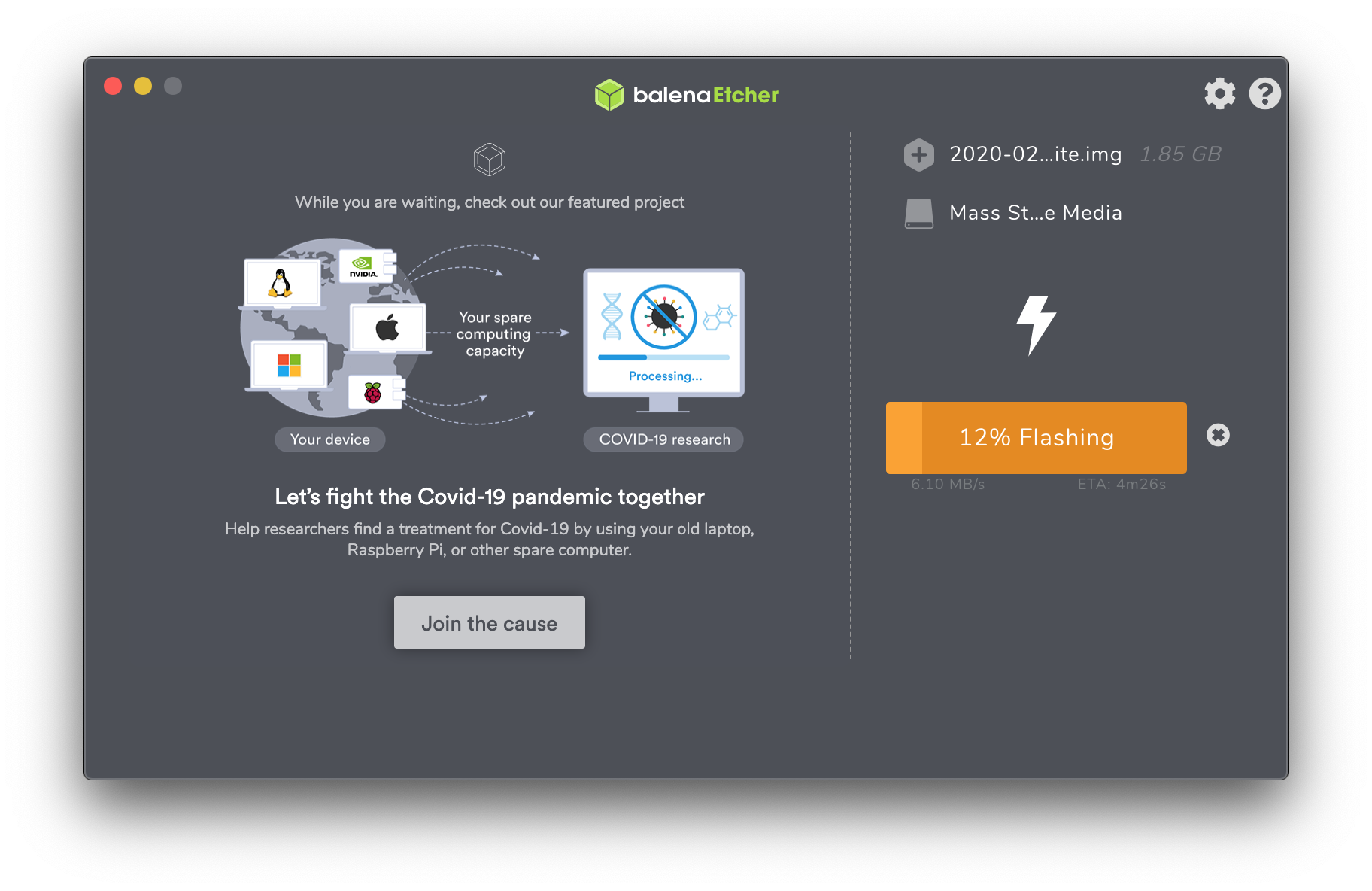
Task: Click the Processing monitor illustration
Action: coord(663,339)
